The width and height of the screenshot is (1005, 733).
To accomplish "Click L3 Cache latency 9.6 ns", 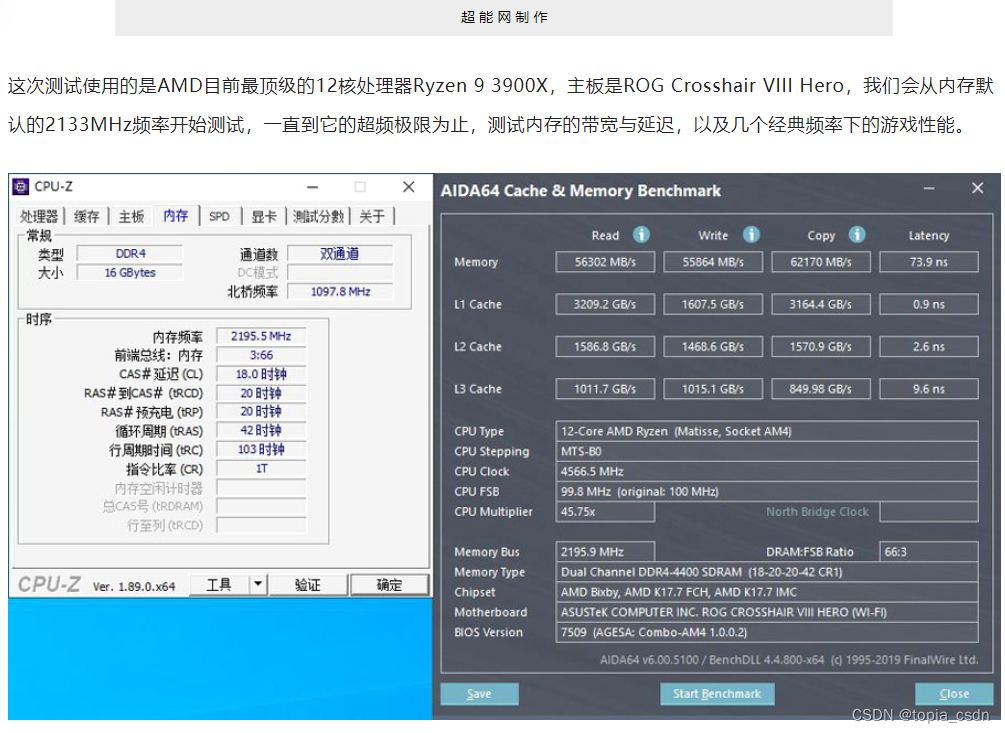I will (x=929, y=389).
